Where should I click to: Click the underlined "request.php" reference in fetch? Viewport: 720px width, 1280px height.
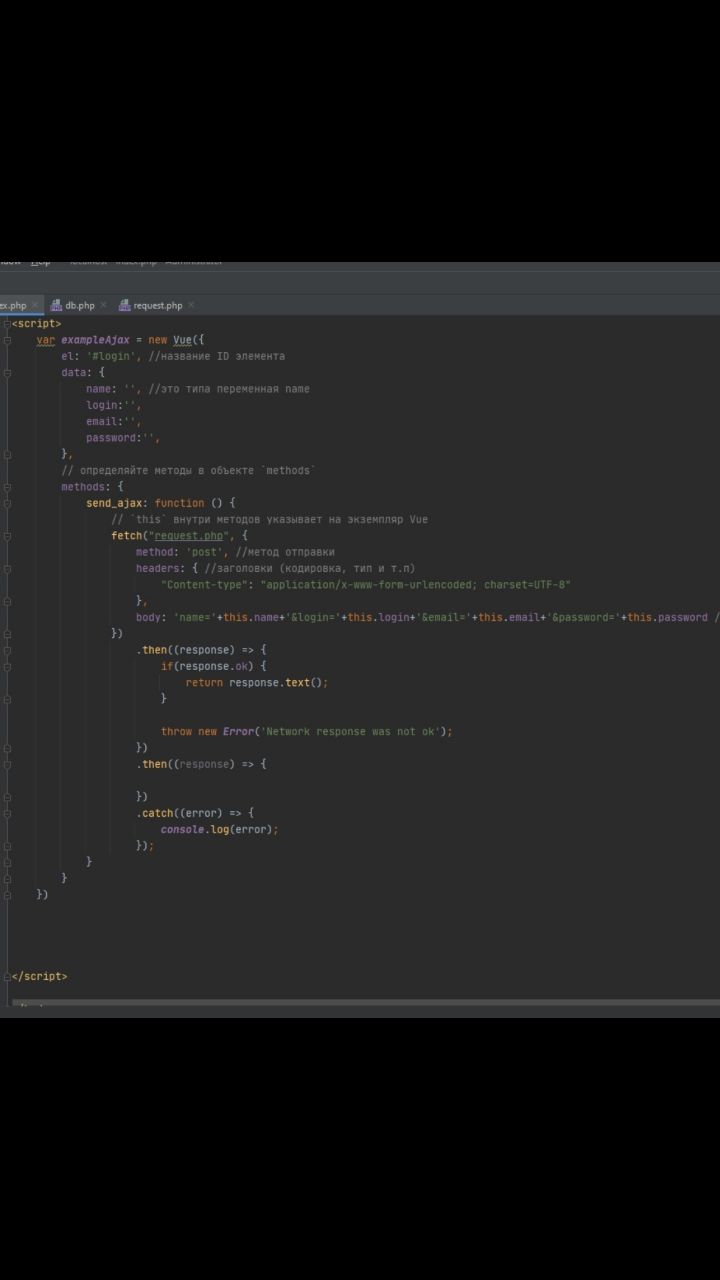click(189, 536)
